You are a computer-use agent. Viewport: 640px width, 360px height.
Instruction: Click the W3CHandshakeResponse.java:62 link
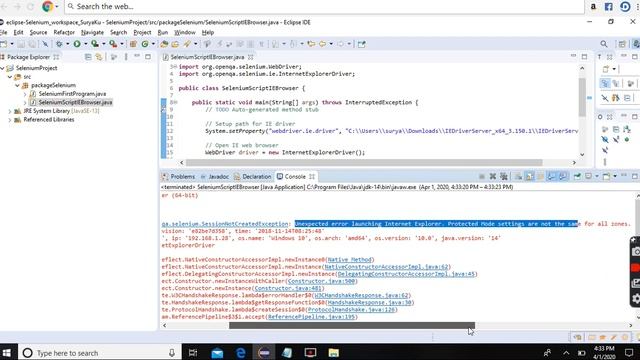362,296
